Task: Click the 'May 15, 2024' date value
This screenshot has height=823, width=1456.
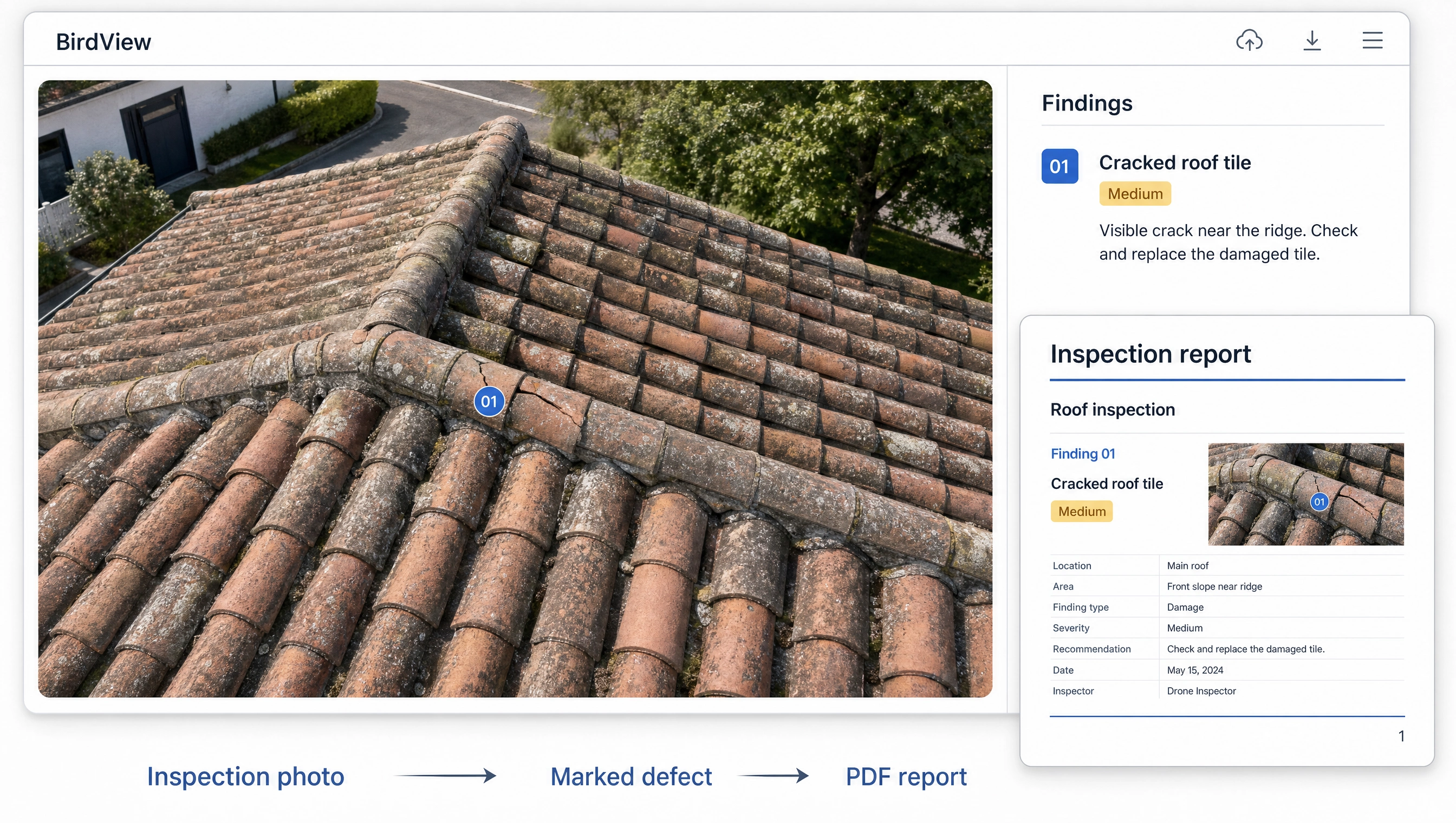Action: [1195, 670]
